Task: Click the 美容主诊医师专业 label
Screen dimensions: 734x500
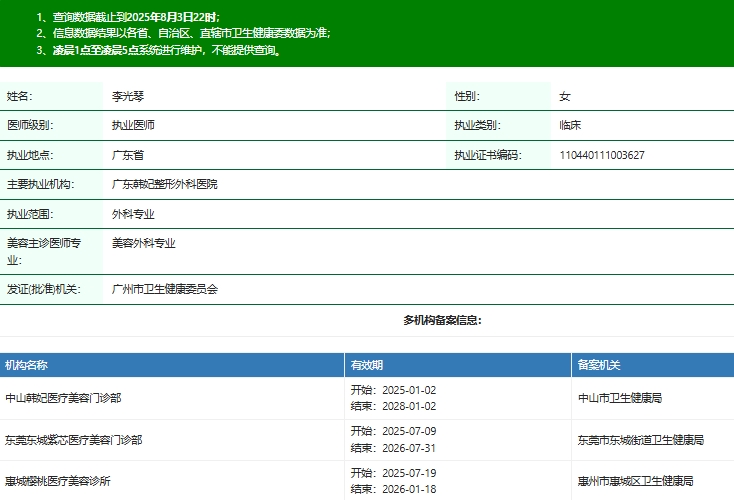Action: click(44, 252)
